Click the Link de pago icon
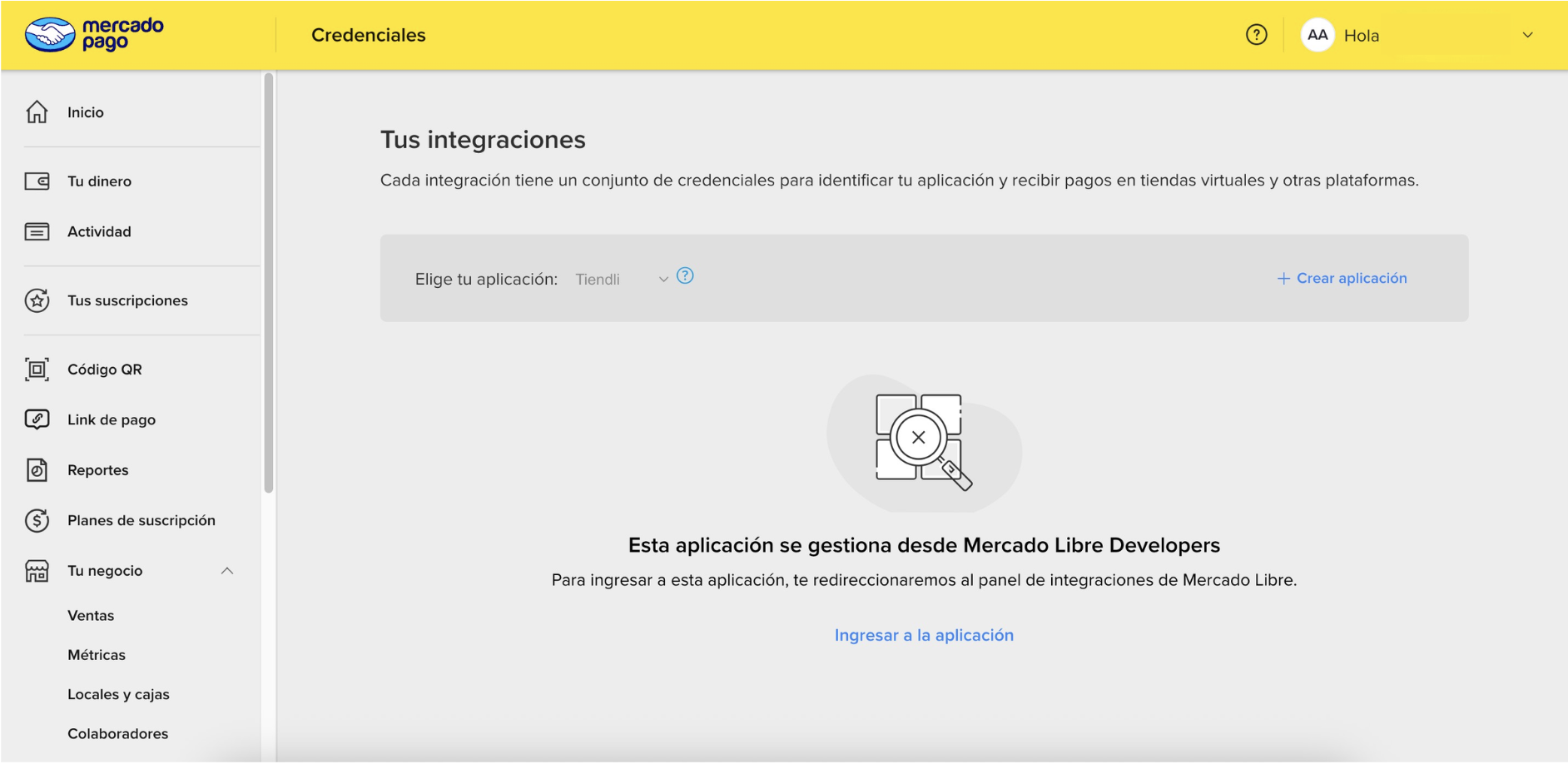The width and height of the screenshot is (1568, 764). 37,419
